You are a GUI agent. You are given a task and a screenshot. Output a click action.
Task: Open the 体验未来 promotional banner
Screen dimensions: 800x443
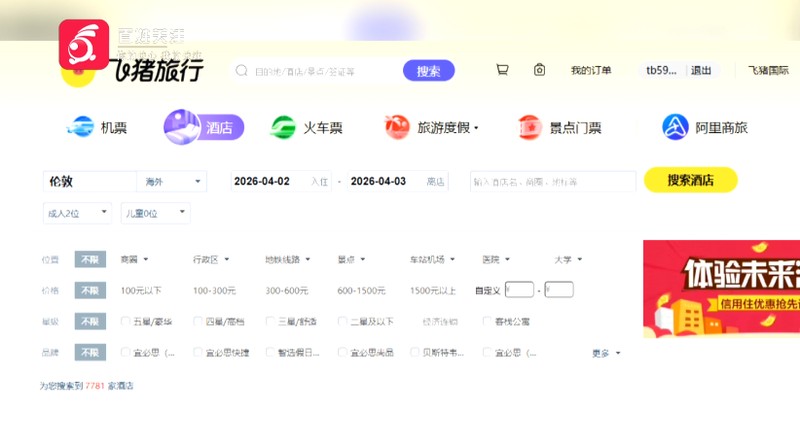[721, 288]
